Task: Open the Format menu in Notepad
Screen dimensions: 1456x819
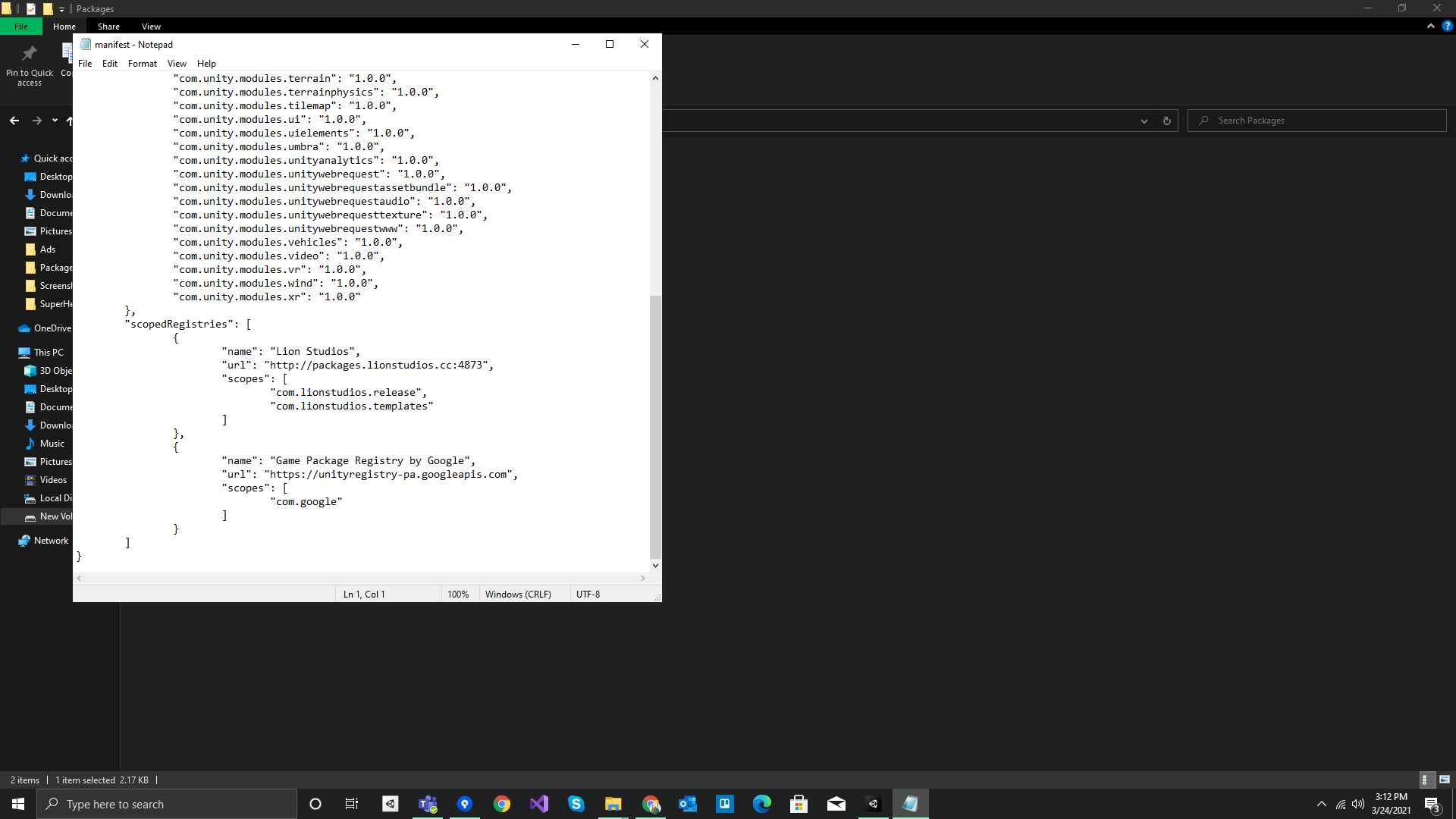Action: point(142,64)
